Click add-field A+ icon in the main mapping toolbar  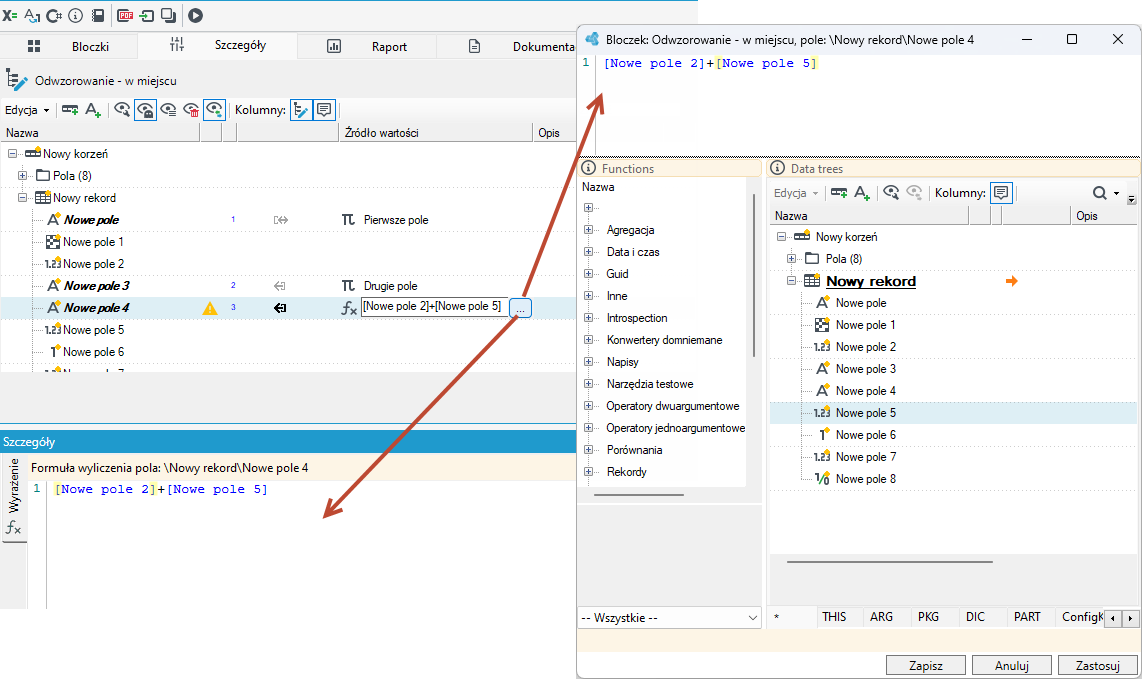[x=93, y=110]
